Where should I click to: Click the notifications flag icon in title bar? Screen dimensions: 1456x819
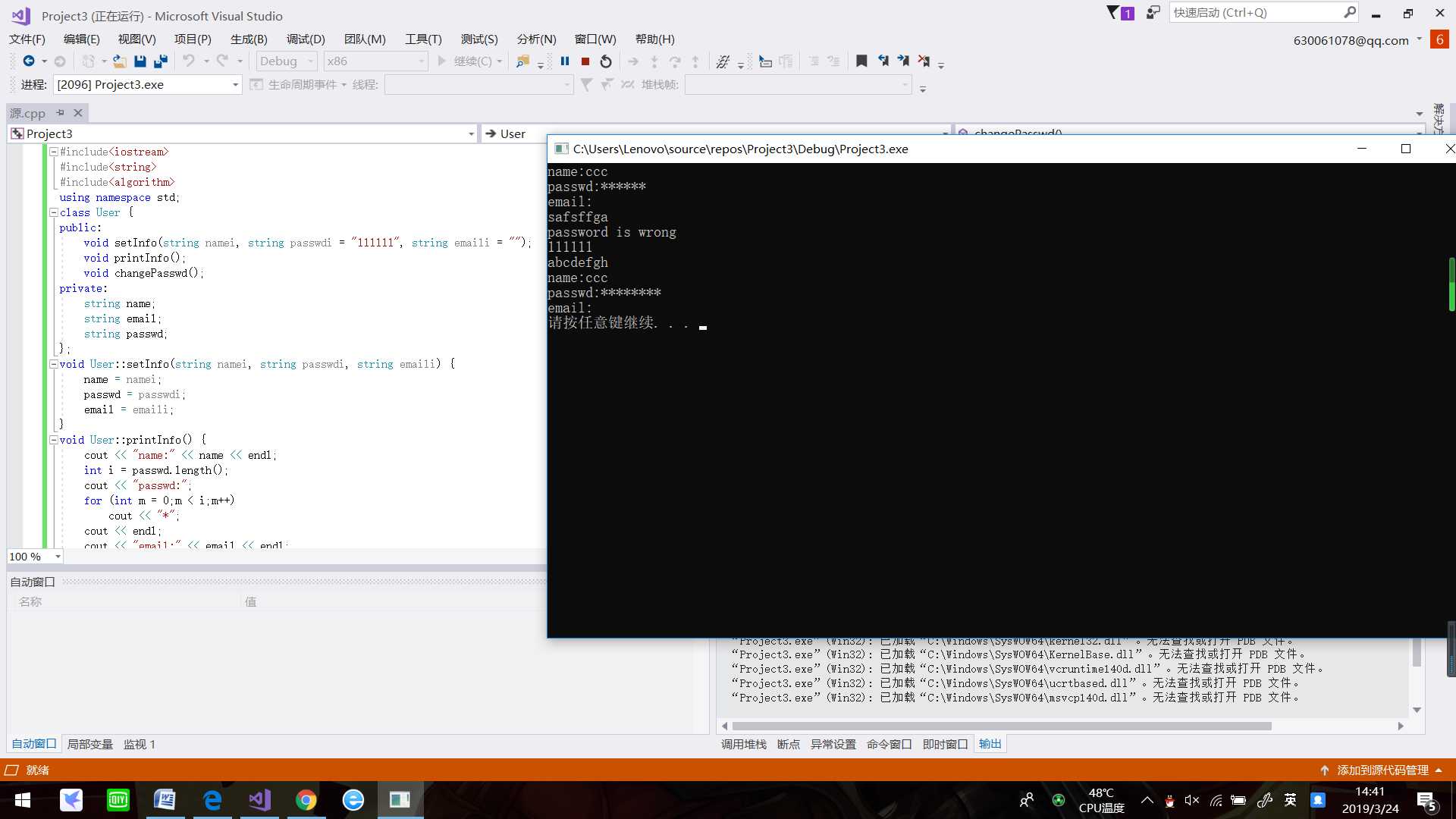pyautogui.click(x=1120, y=13)
